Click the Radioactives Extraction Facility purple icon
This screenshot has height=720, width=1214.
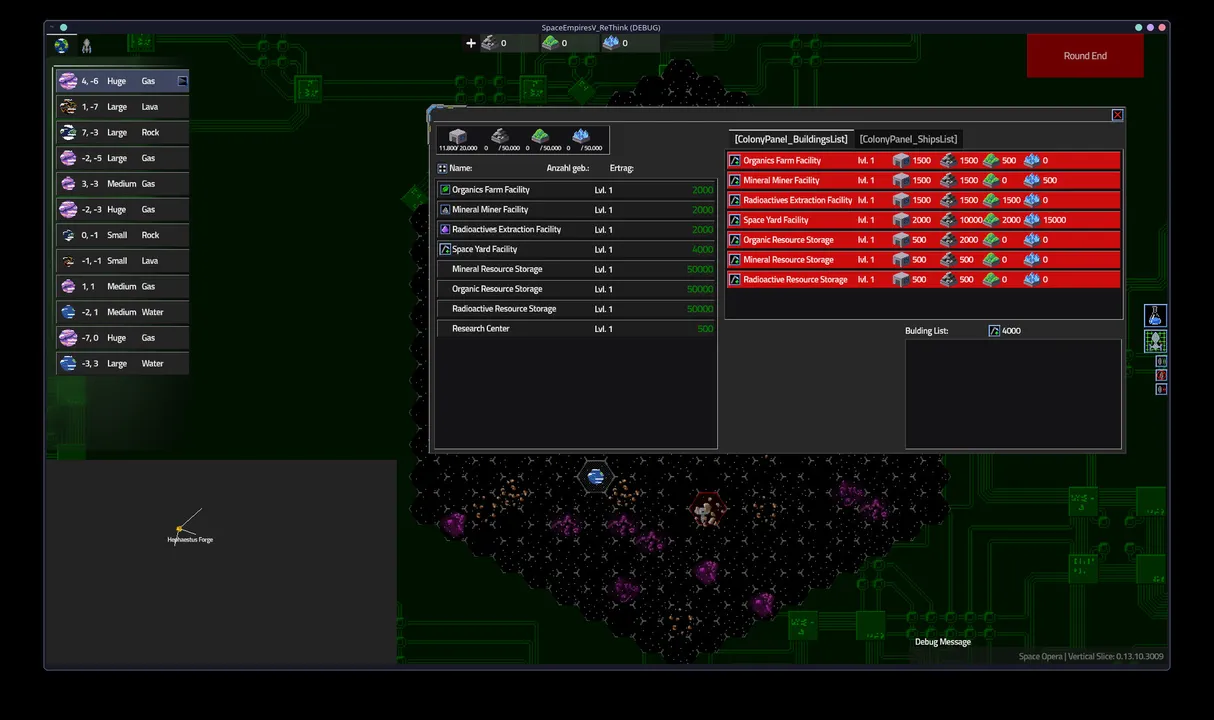coord(445,230)
